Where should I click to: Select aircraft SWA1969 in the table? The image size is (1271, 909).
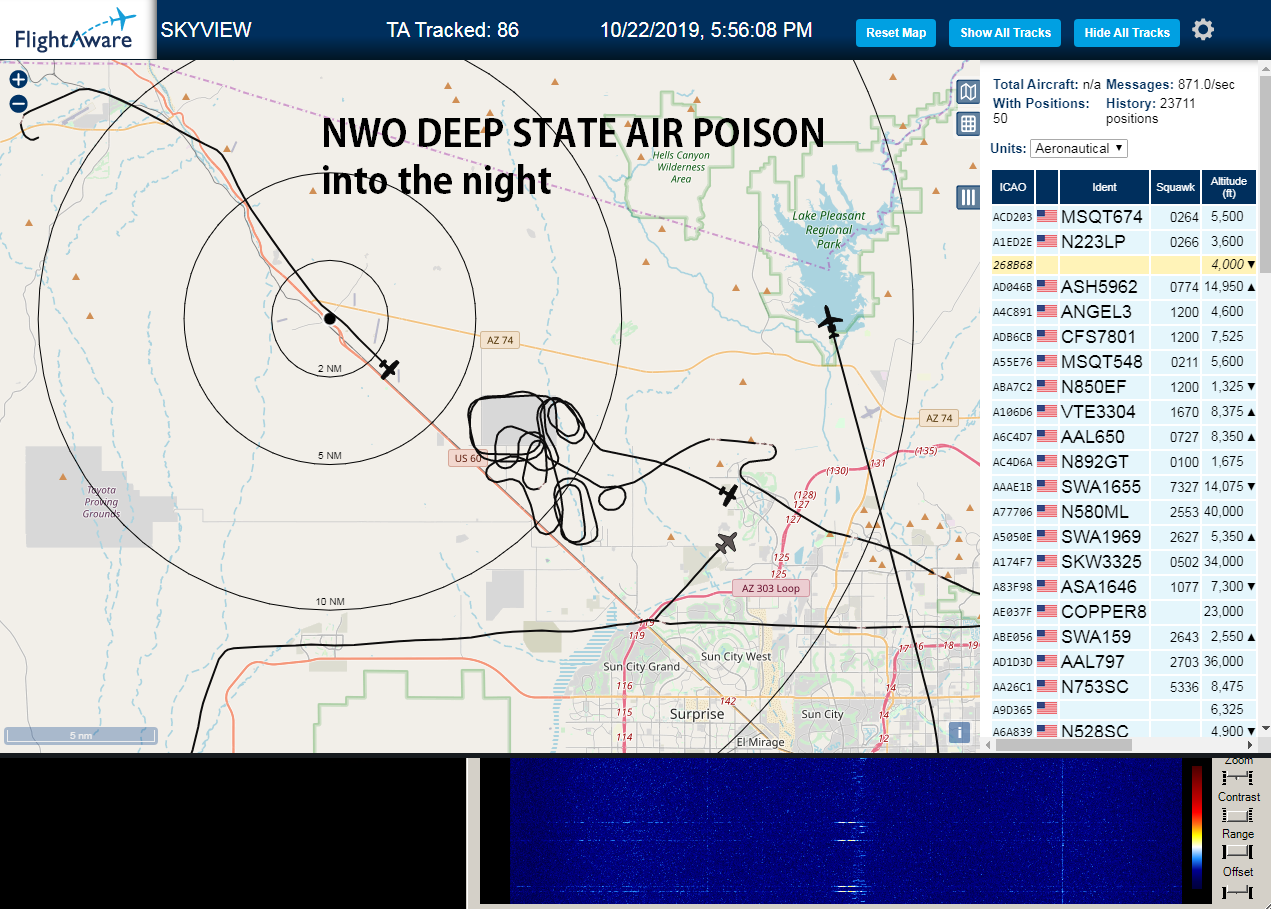tap(1124, 536)
